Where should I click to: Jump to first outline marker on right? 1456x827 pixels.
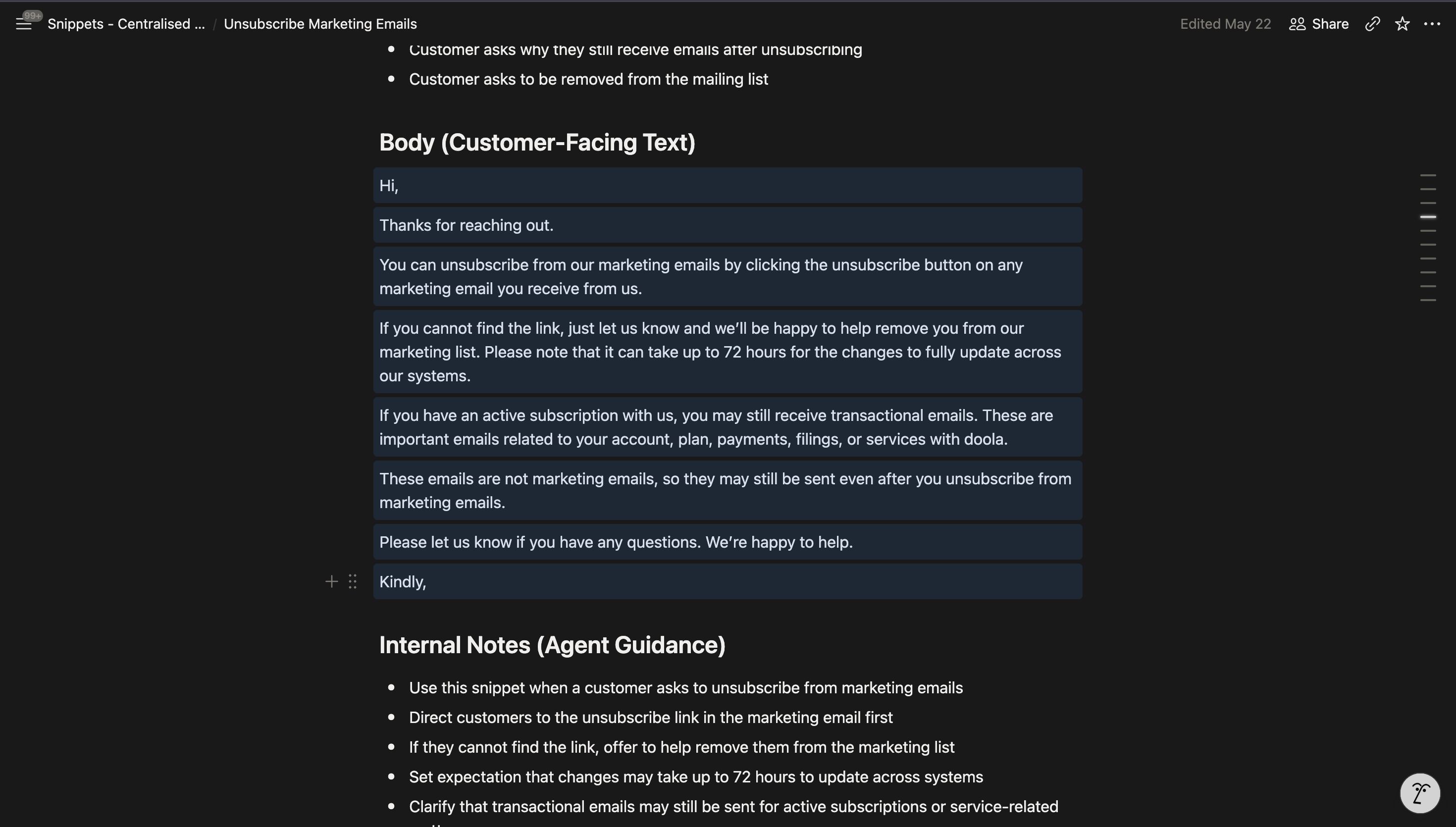click(x=1428, y=175)
